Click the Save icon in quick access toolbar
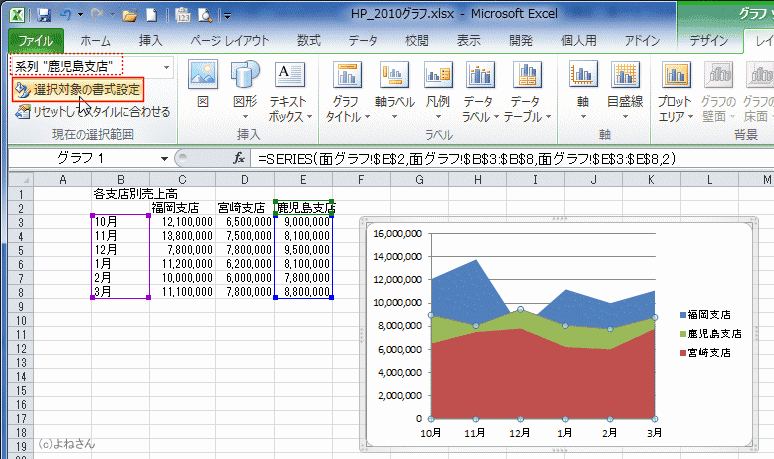This screenshot has width=774, height=459. tap(42, 16)
